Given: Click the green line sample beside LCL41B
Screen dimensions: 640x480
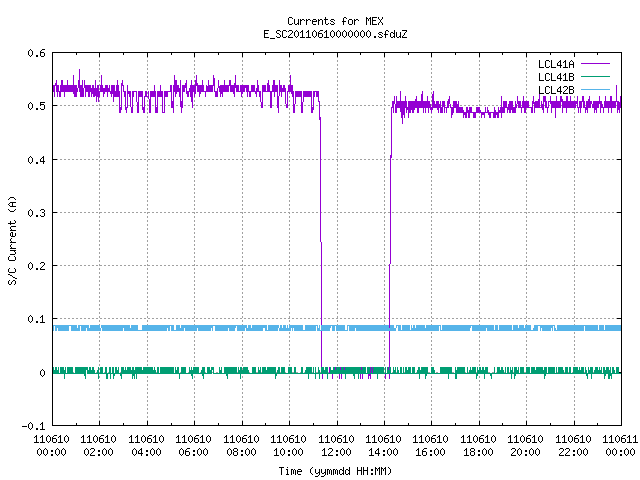Looking at the screenshot, I should click(595, 76).
